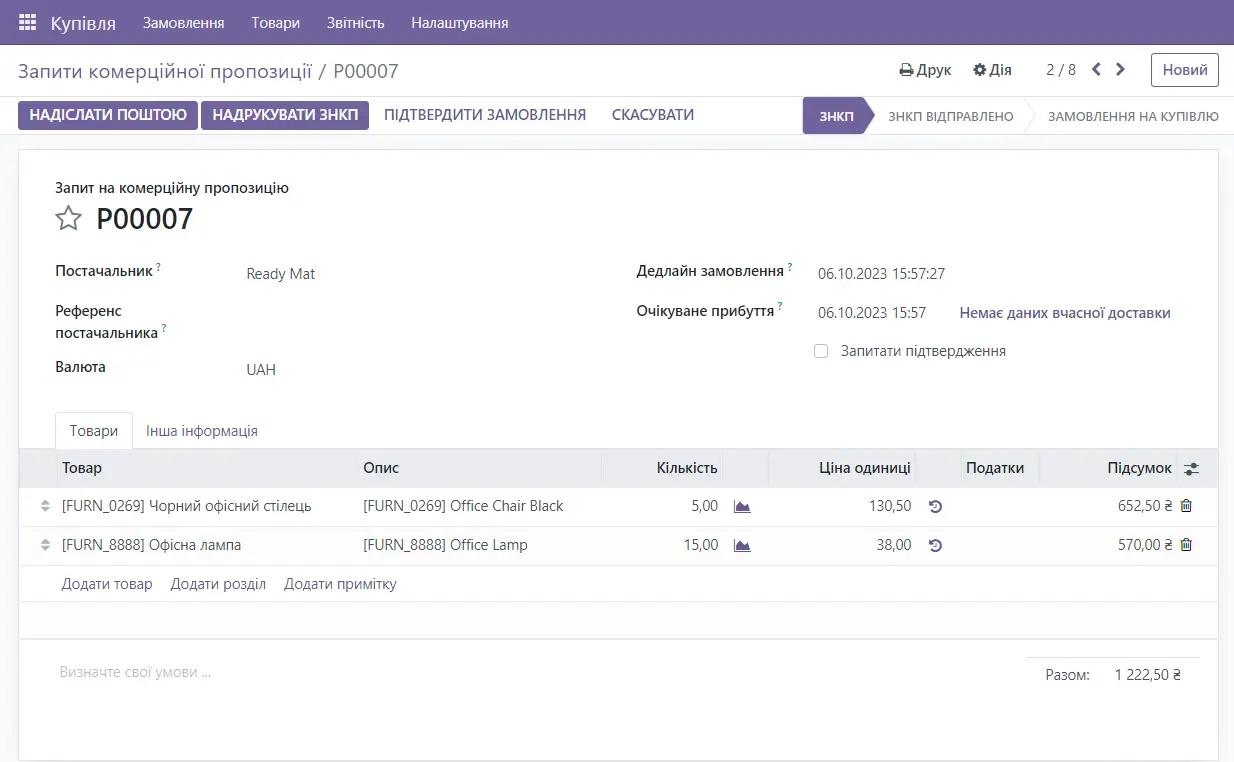Click the Очікуване прибуття date field
The height and width of the screenshot is (762, 1234).
click(x=872, y=313)
